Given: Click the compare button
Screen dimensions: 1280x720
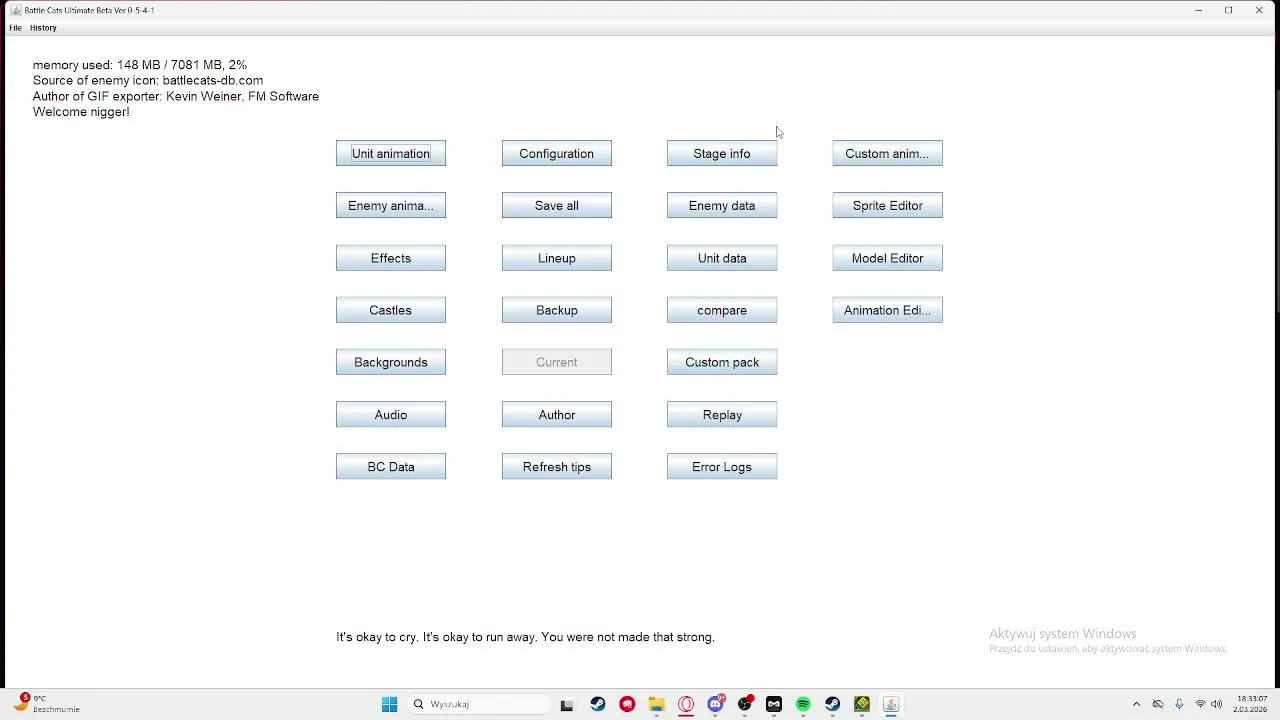Looking at the screenshot, I should click(722, 310).
